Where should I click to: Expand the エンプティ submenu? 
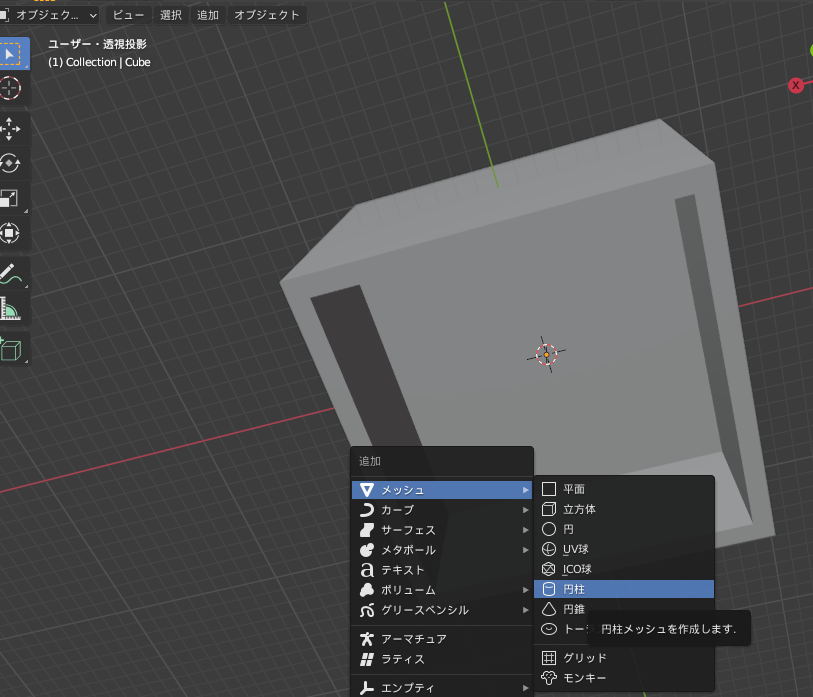(442, 688)
